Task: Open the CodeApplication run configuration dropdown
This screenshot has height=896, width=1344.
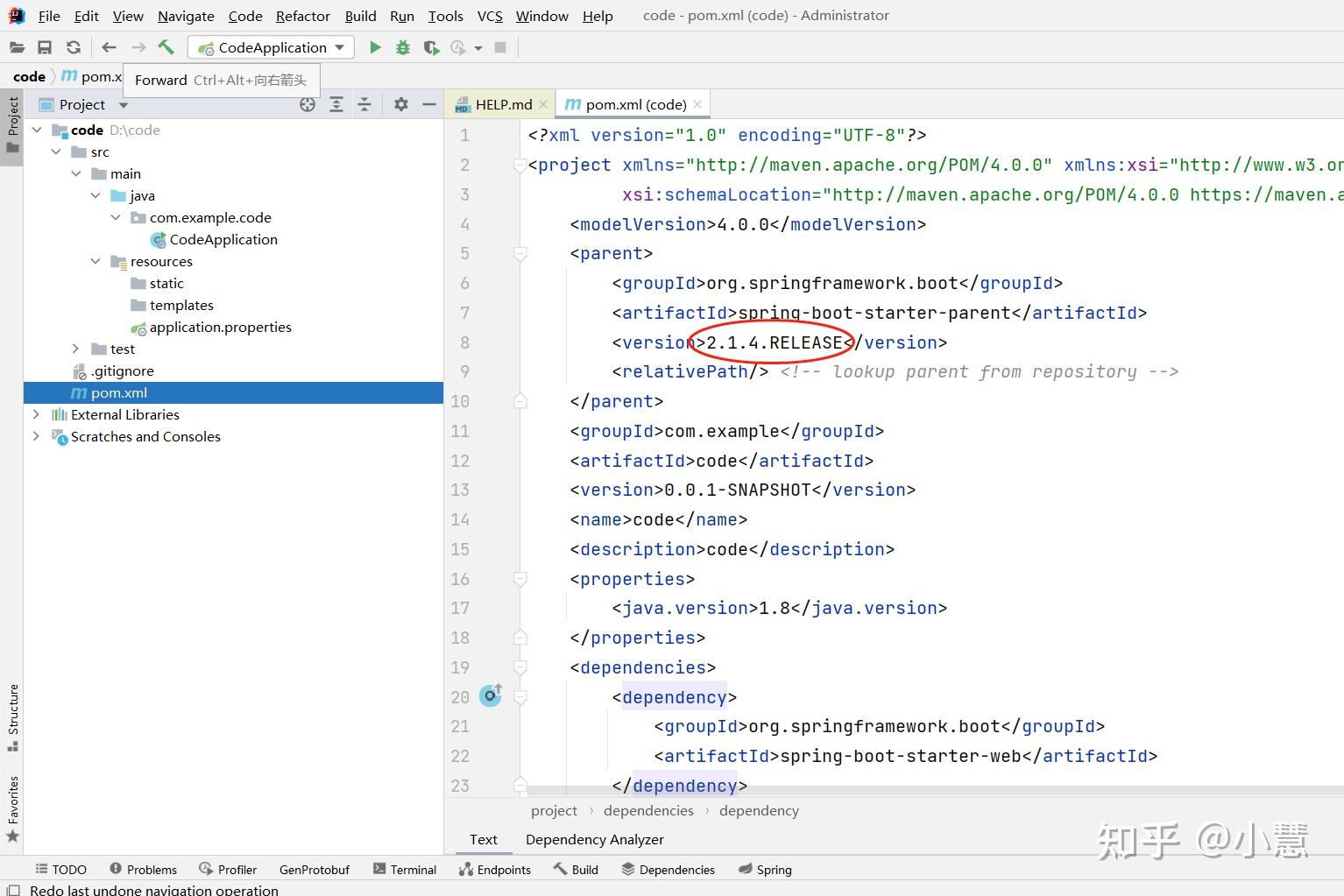Action: pos(271,47)
